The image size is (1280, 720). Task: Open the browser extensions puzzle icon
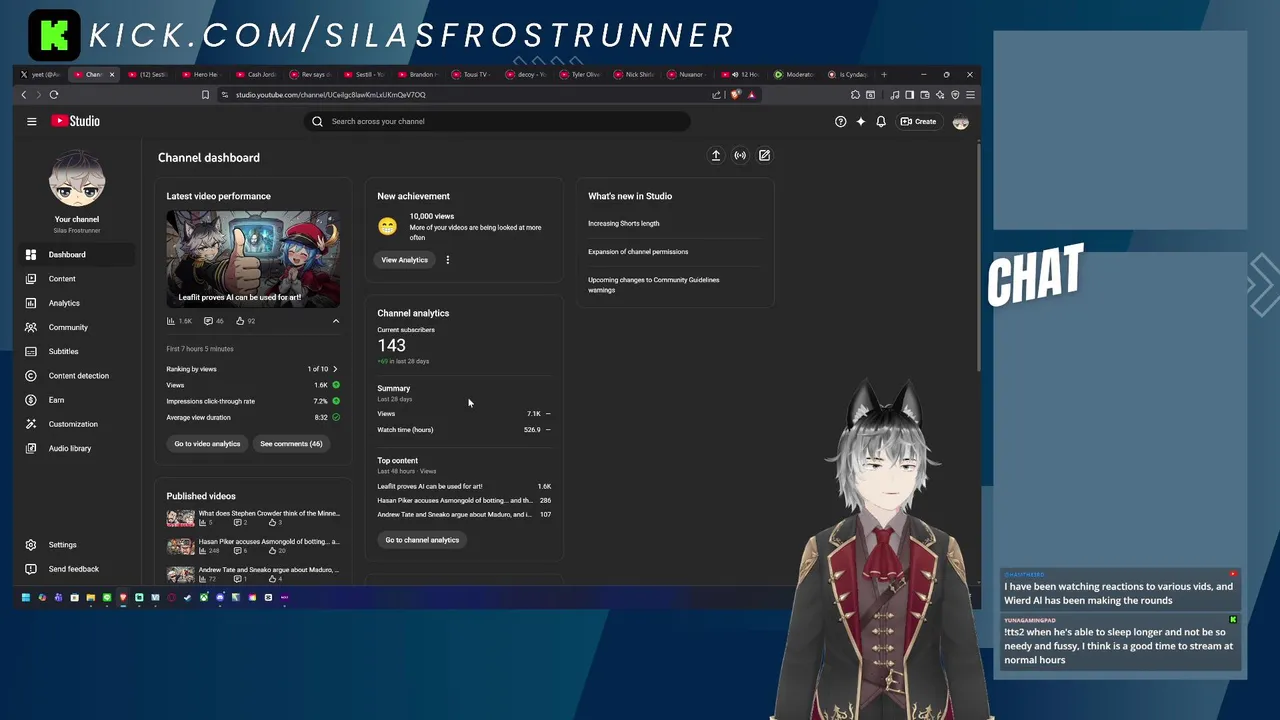tap(855, 95)
